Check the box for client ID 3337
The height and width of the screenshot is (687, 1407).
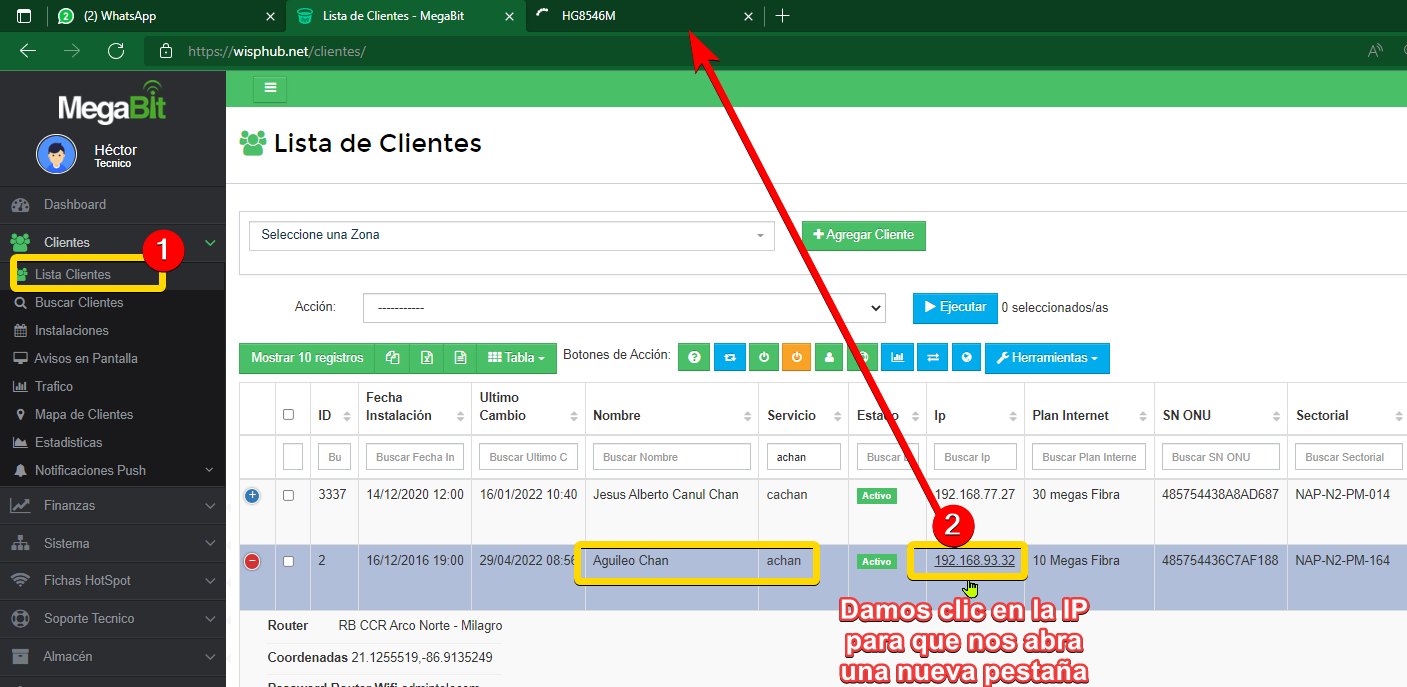tap(289, 495)
